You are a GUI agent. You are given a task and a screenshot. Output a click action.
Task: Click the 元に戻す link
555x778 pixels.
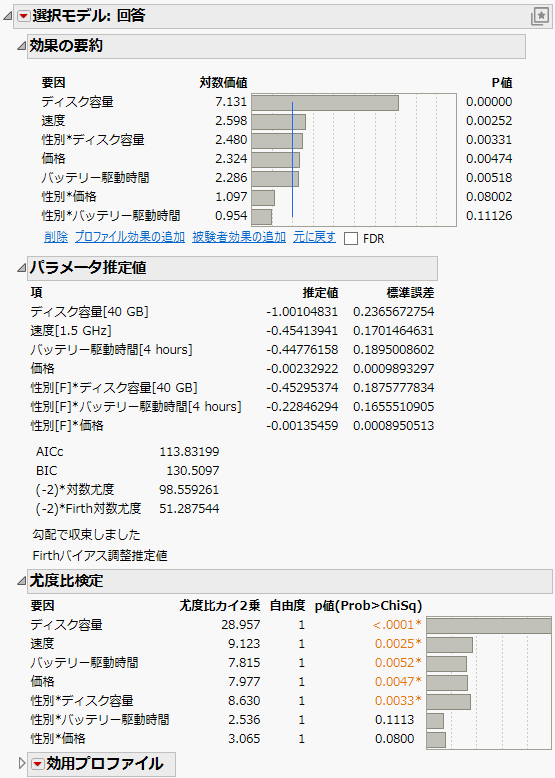[x=314, y=237]
